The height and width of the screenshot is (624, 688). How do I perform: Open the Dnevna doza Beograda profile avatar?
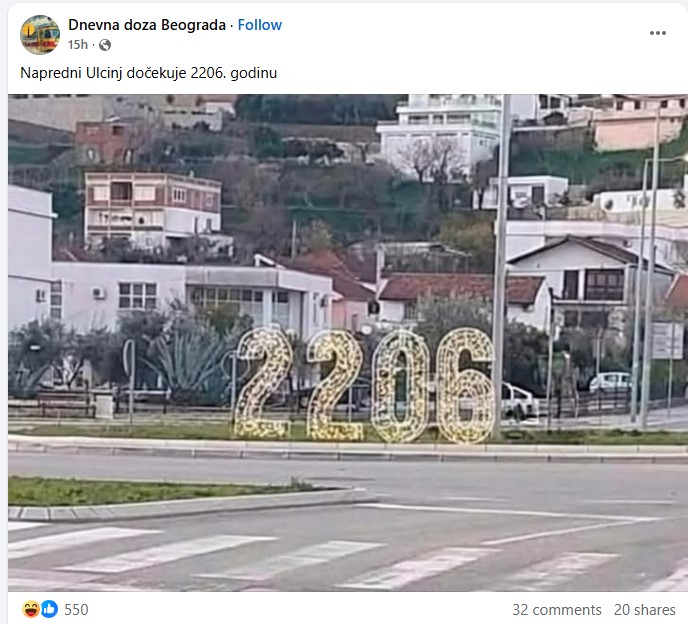tap(40, 35)
